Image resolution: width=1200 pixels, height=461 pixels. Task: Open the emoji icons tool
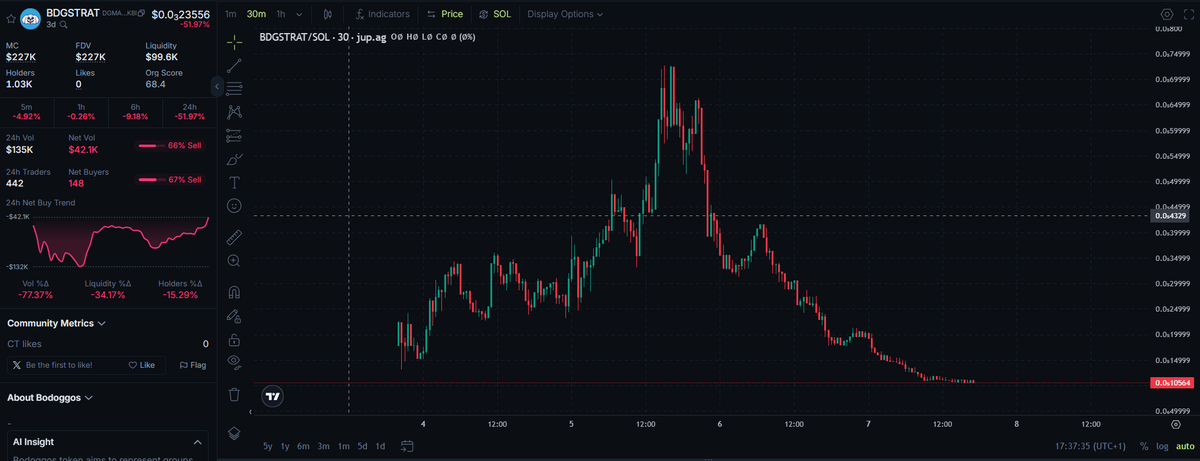click(x=234, y=205)
